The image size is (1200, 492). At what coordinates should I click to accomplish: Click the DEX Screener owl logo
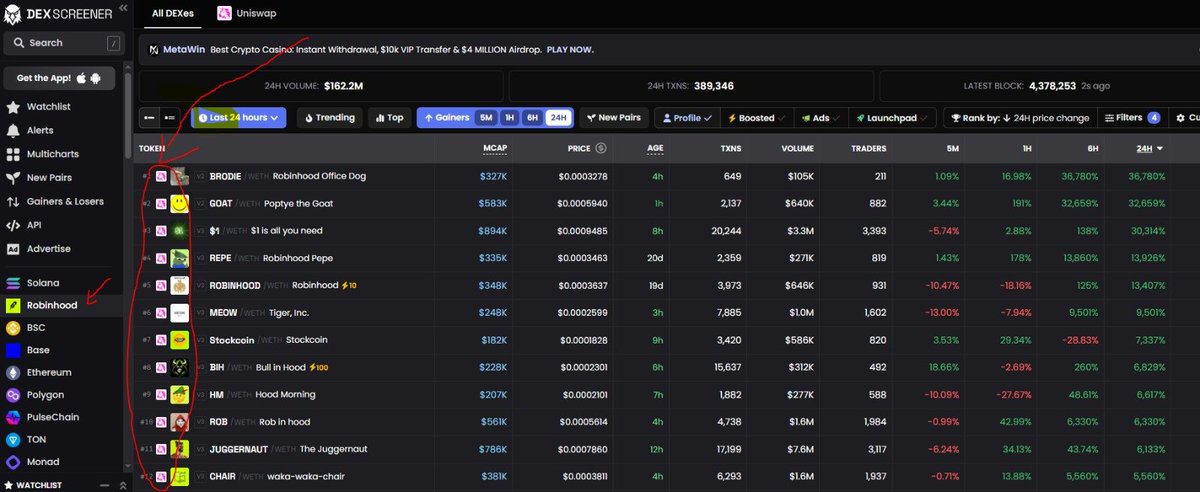pos(14,12)
